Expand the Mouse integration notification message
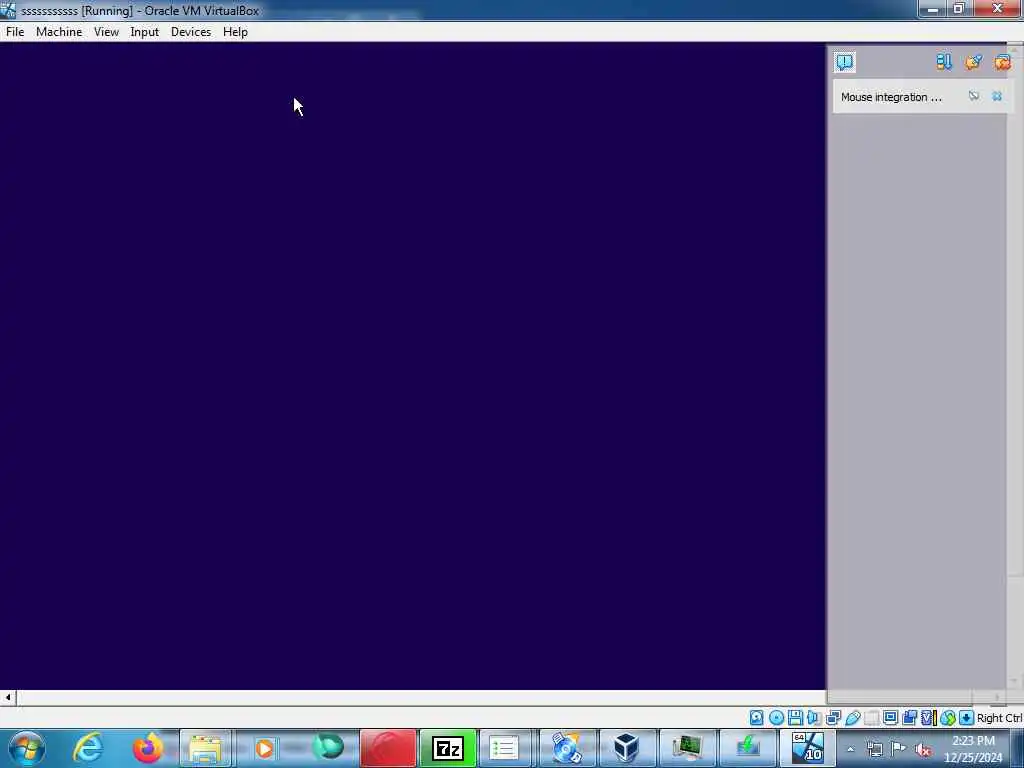Viewport: 1024px width, 768px height. coord(891,97)
